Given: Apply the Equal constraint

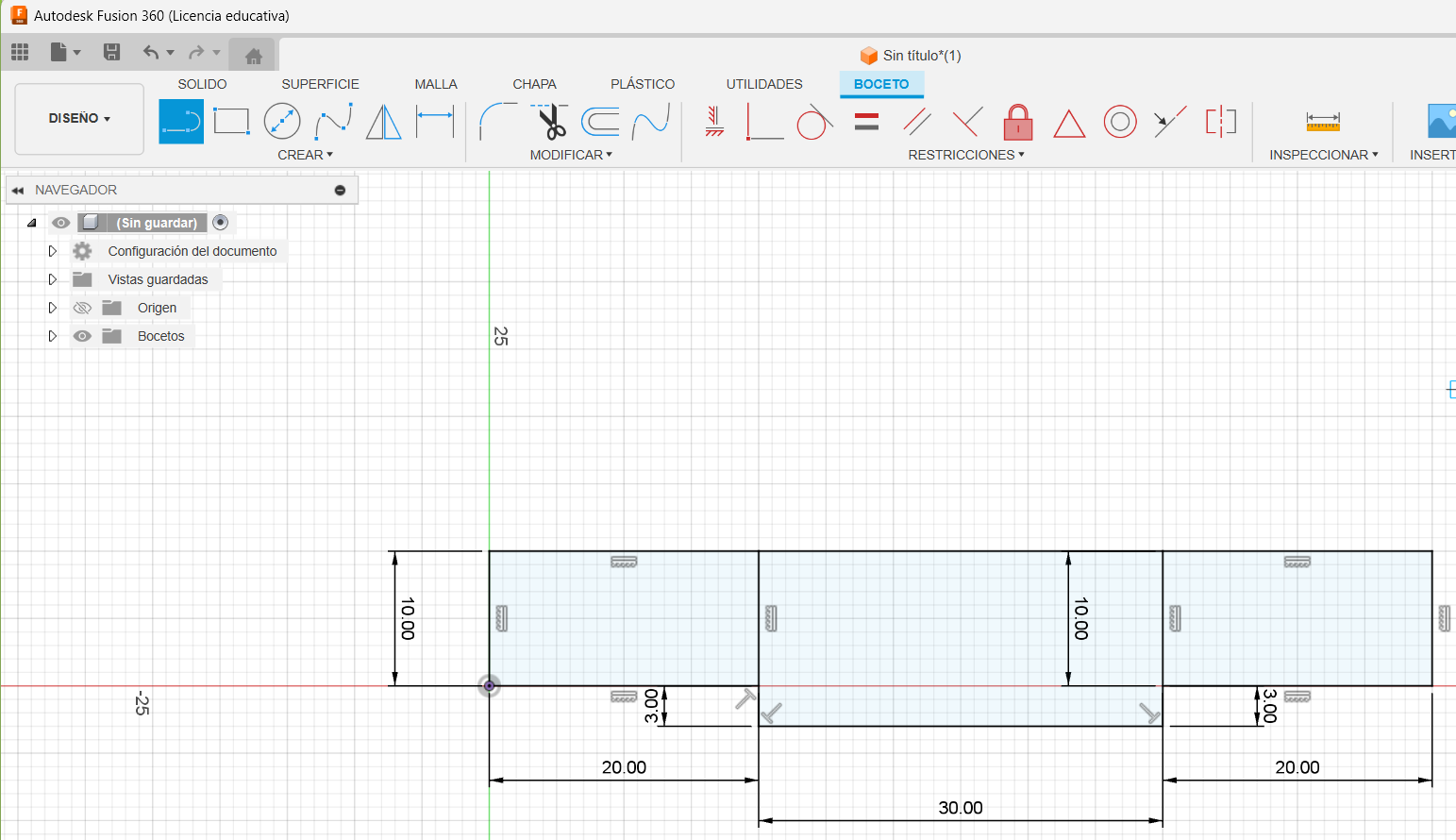Looking at the screenshot, I should (x=866, y=122).
